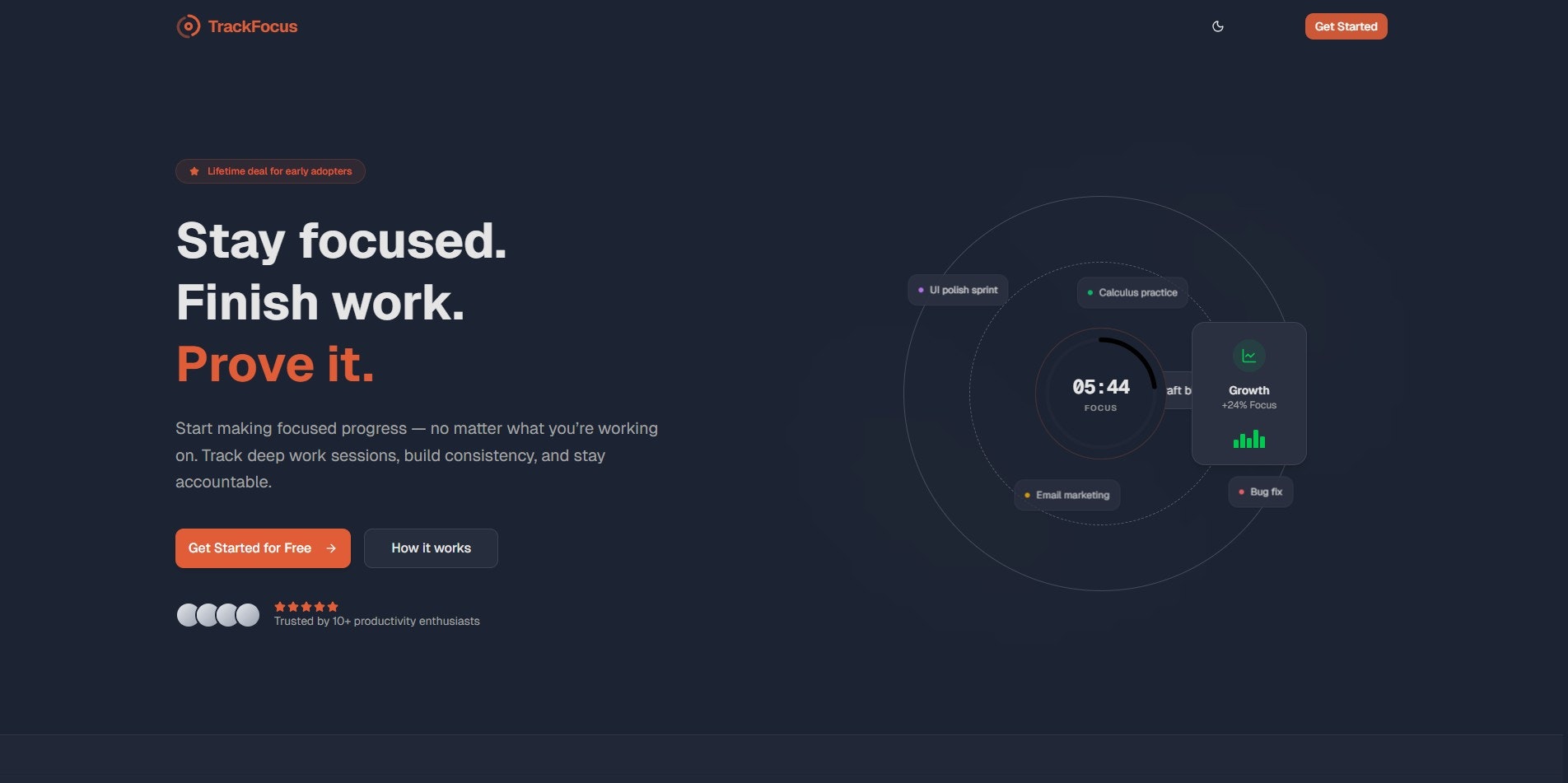Toggle the Bug fix task chip
Screen dimensions: 1568x783
click(1260, 492)
